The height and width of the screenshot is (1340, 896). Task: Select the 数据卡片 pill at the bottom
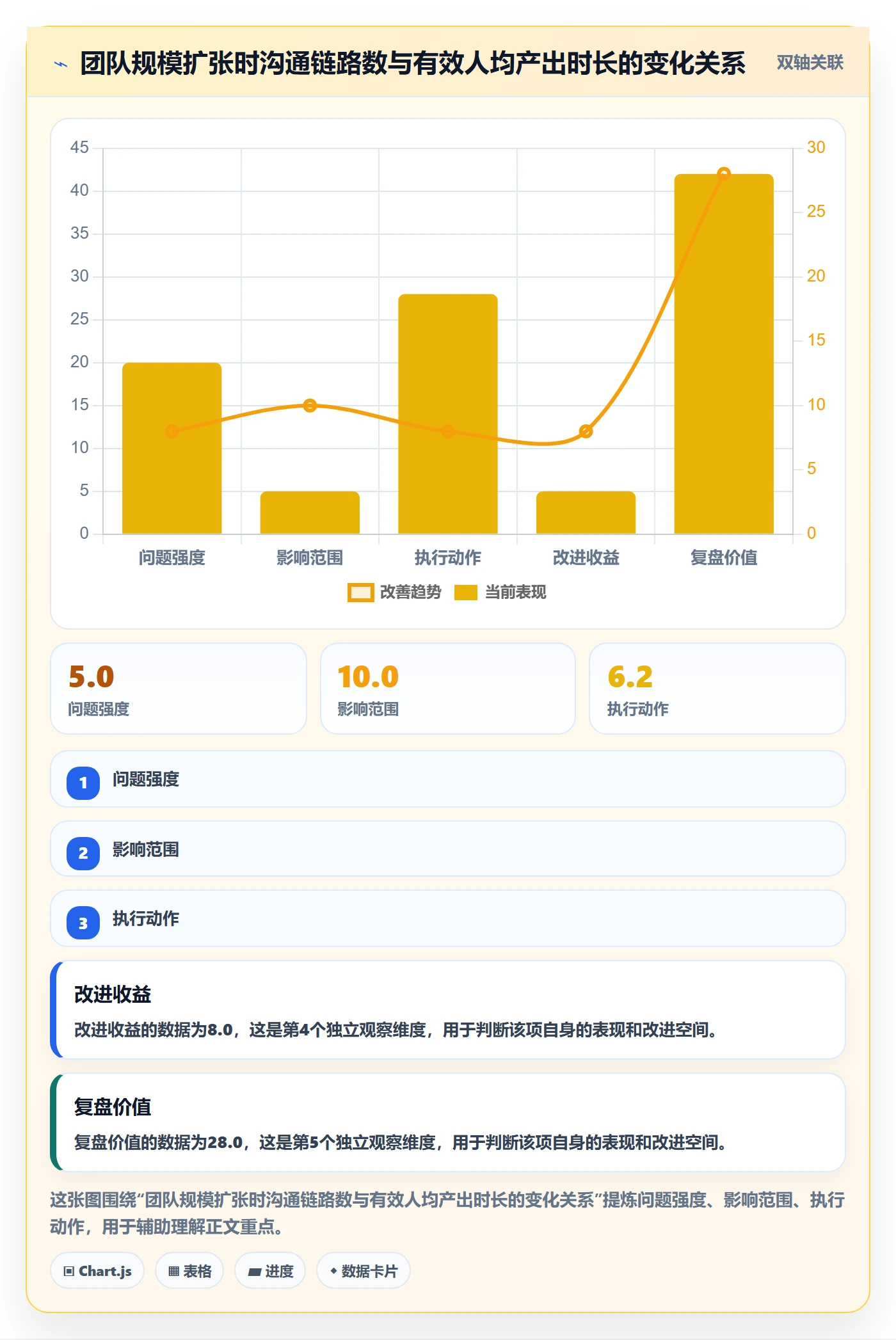click(x=364, y=1271)
